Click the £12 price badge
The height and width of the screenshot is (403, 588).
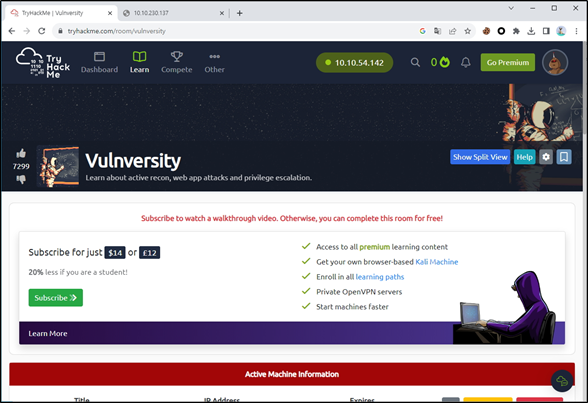click(x=149, y=253)
